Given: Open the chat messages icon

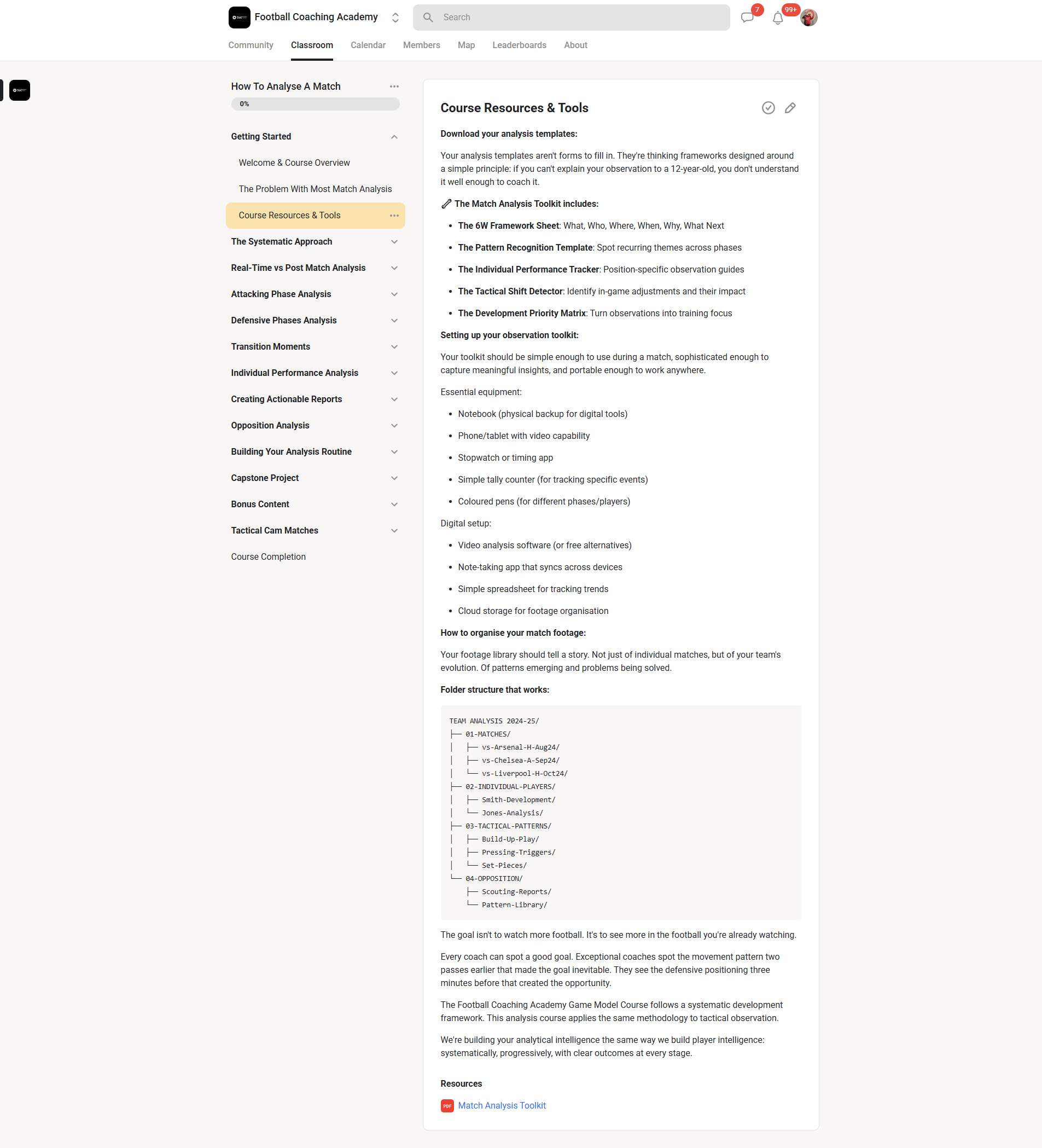Looking at the screenshot, I should click(x=748, y=18).
